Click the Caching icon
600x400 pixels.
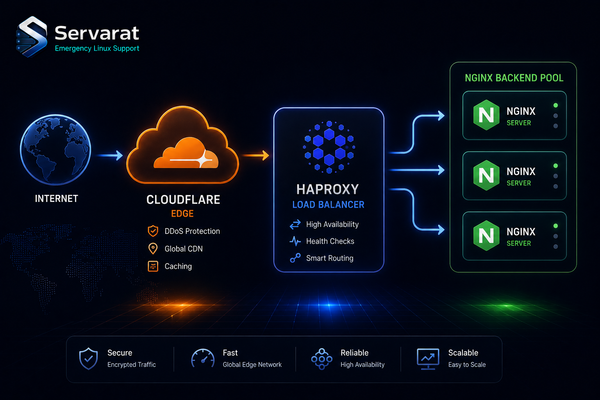pos(153,266)
